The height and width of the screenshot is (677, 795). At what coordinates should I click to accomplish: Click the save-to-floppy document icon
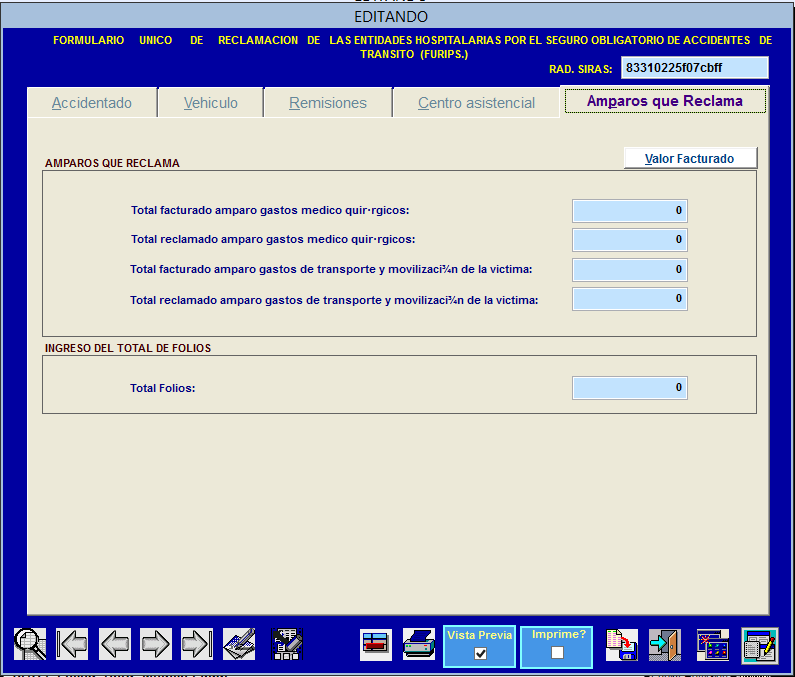(x=622, y=645)
